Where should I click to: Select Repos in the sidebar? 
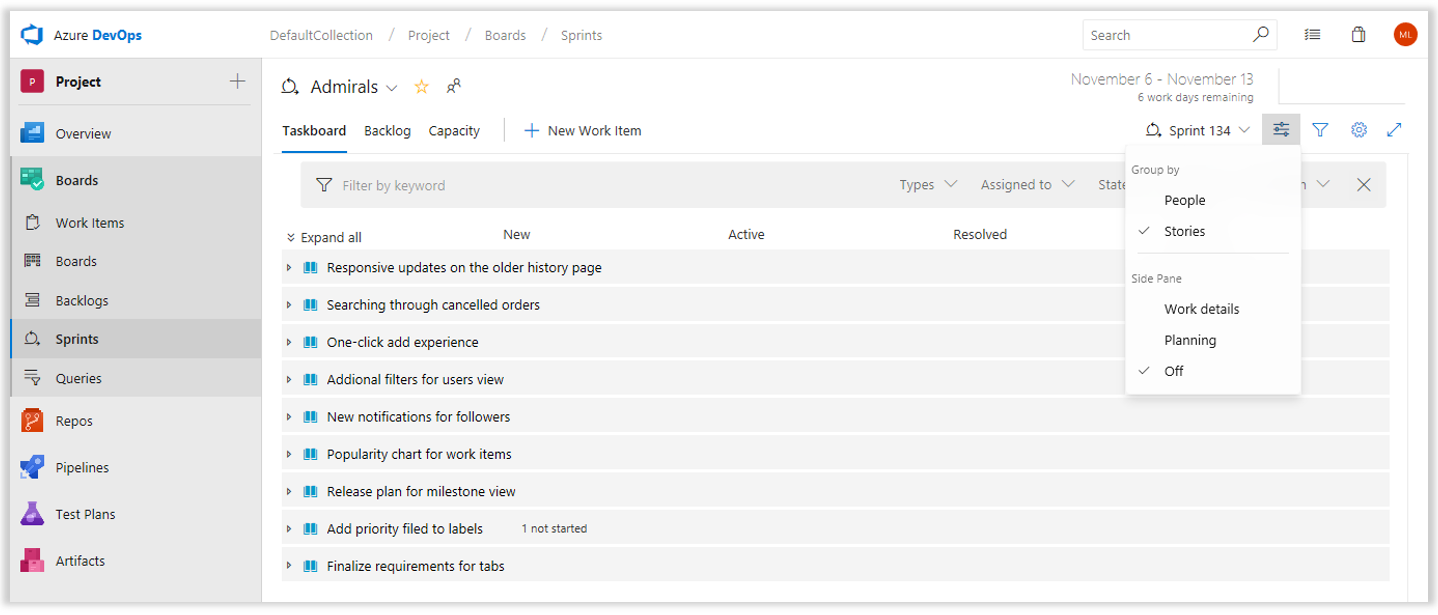click(x=75, y=420)
